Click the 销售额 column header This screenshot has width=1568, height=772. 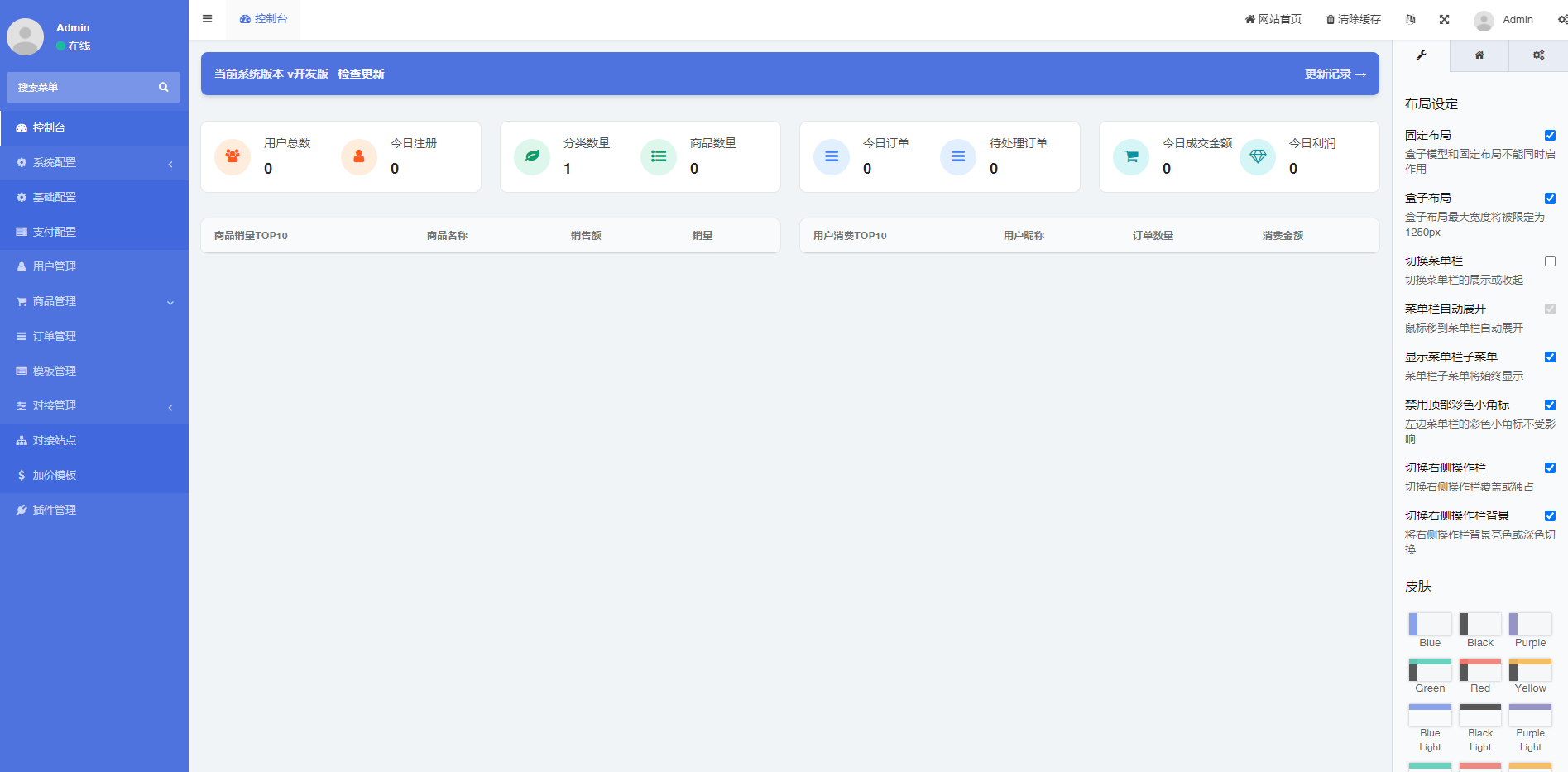586,236
